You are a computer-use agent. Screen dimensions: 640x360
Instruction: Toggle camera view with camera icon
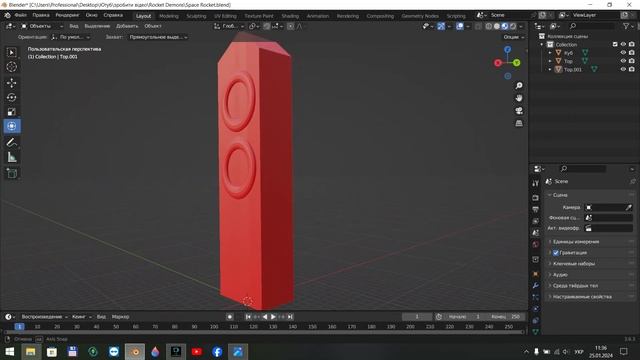click(x=519, y=111)
